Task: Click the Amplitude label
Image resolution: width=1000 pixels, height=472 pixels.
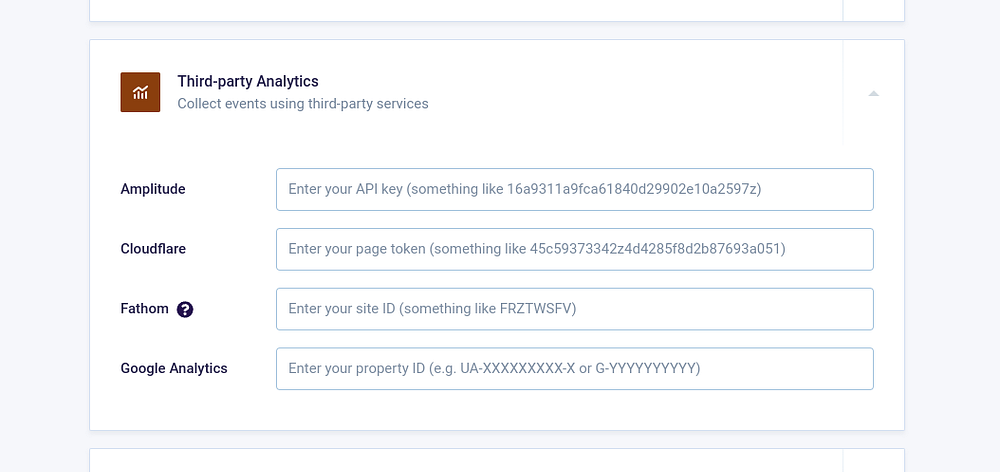Action: (153, 189)
